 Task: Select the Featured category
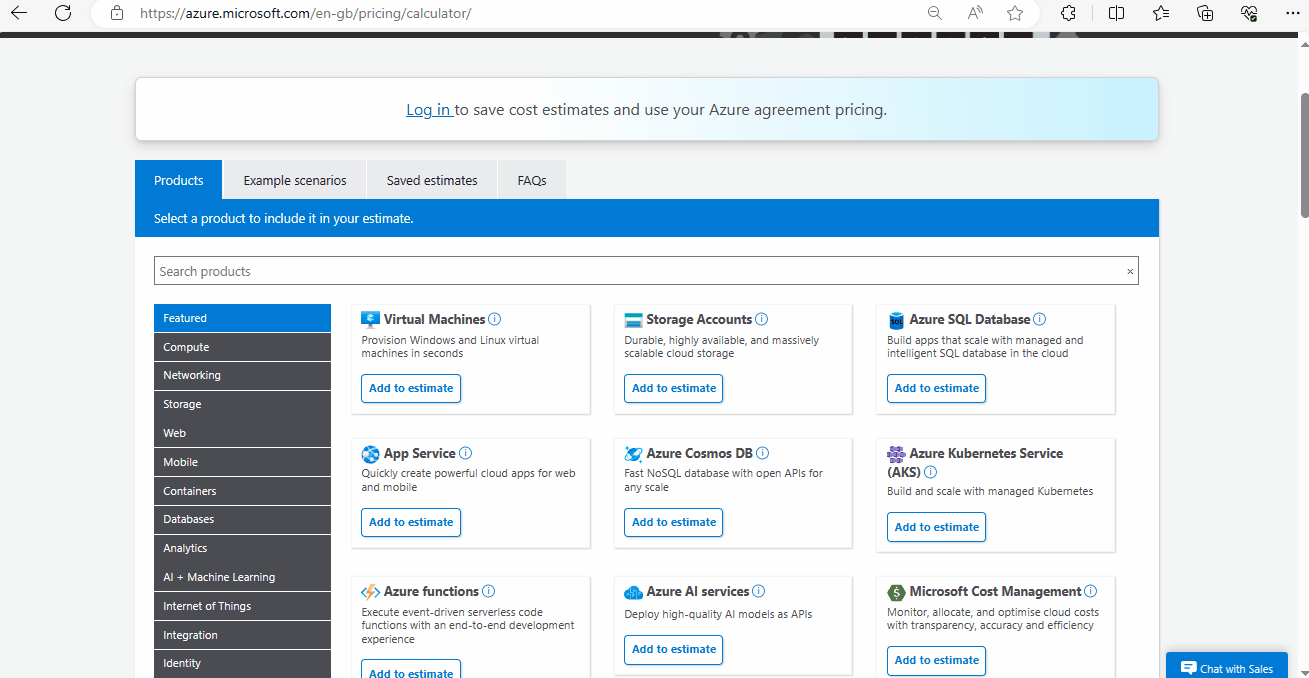coord(242,318)
